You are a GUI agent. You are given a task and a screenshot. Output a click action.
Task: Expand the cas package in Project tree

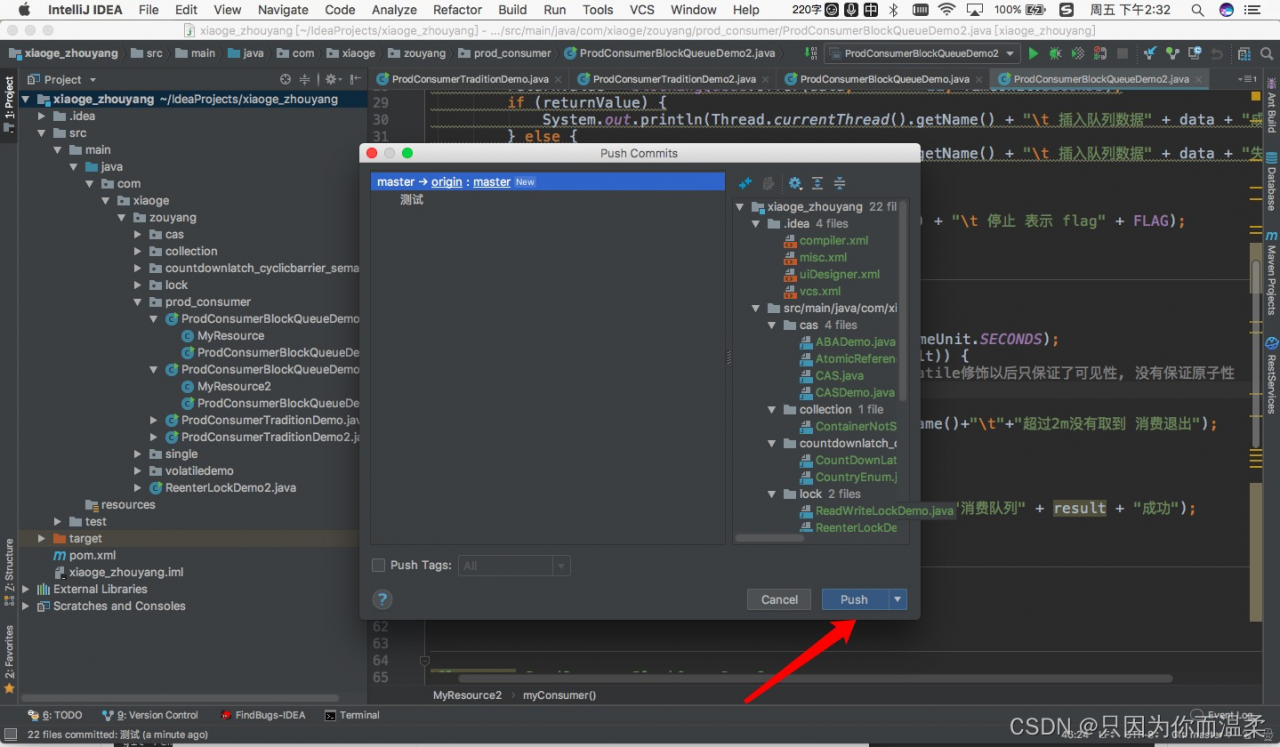pos(138,234)
